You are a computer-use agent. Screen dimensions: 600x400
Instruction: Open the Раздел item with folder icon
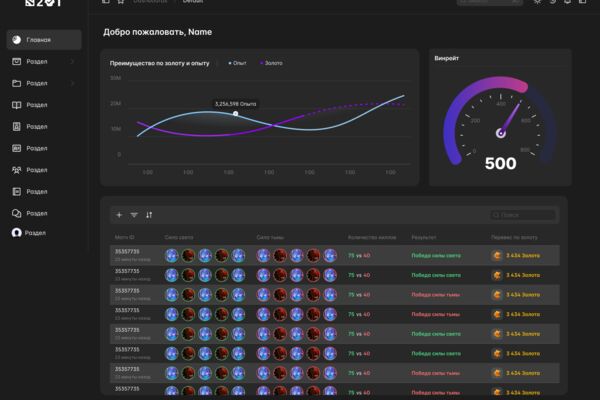(37, 83)
